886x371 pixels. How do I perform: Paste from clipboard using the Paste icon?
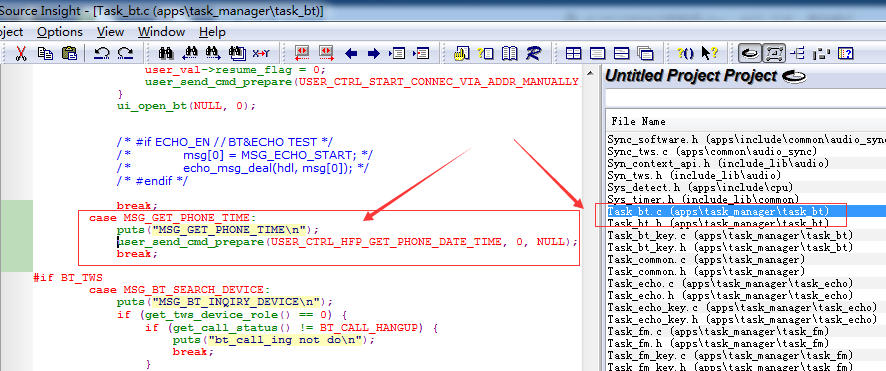tap(69, 54)
